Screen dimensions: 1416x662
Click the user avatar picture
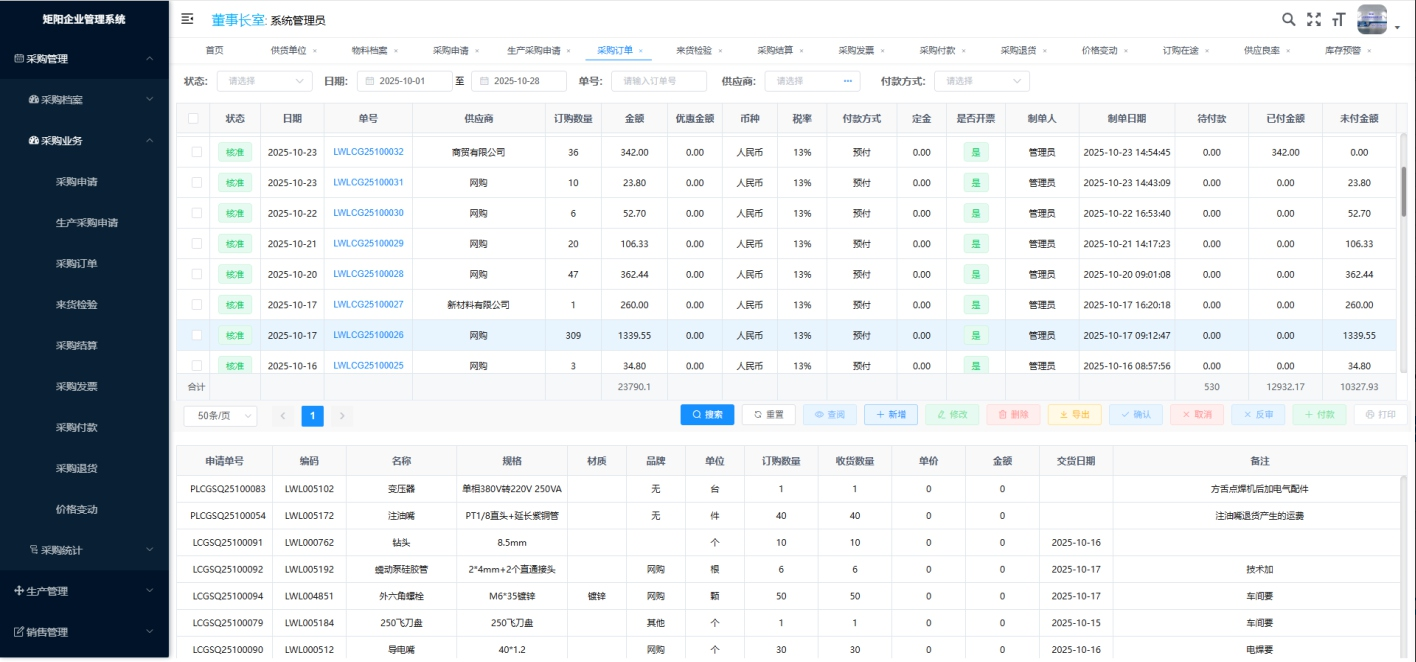pos(1371,19)
